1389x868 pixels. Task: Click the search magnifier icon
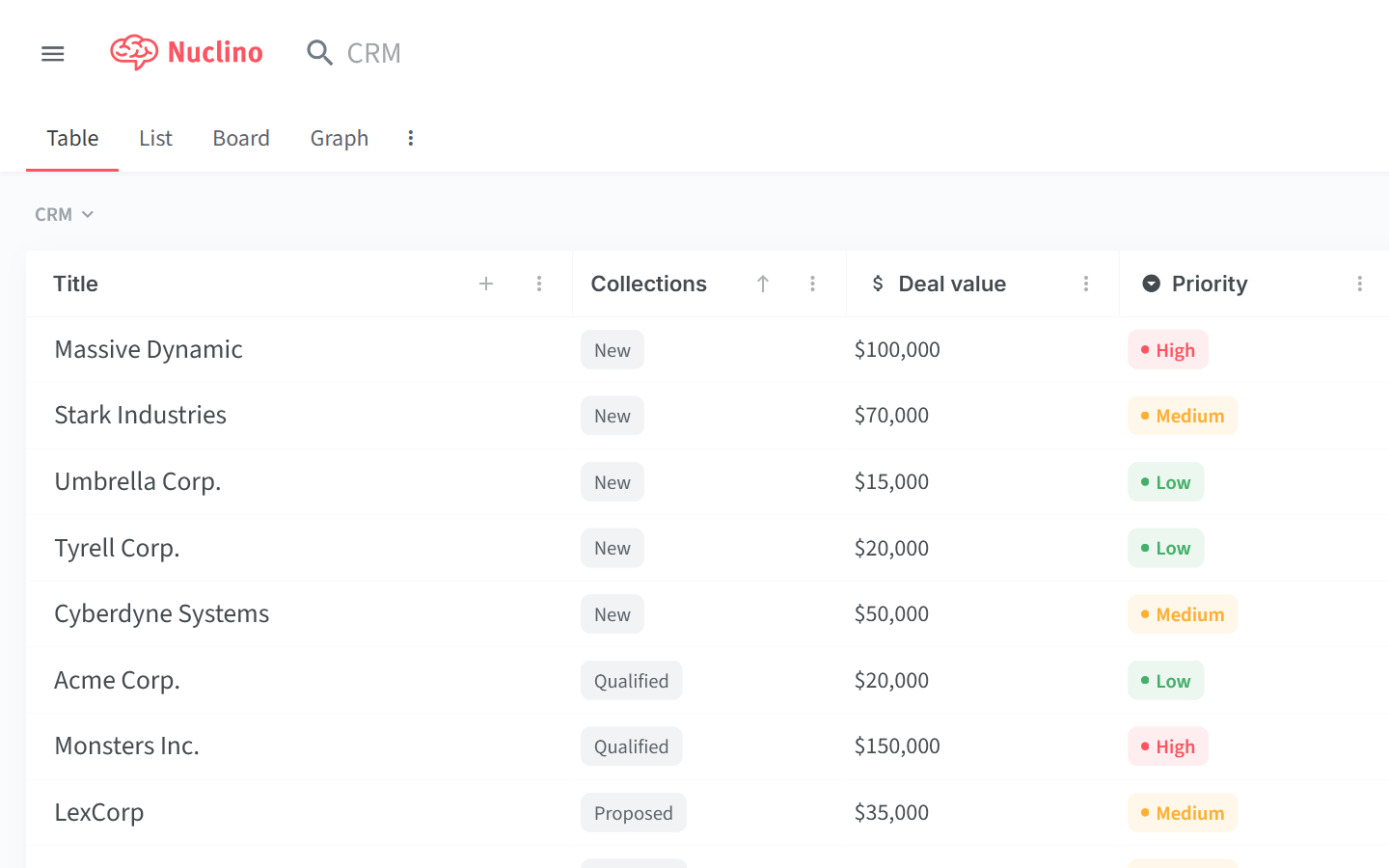coord(319,53)
